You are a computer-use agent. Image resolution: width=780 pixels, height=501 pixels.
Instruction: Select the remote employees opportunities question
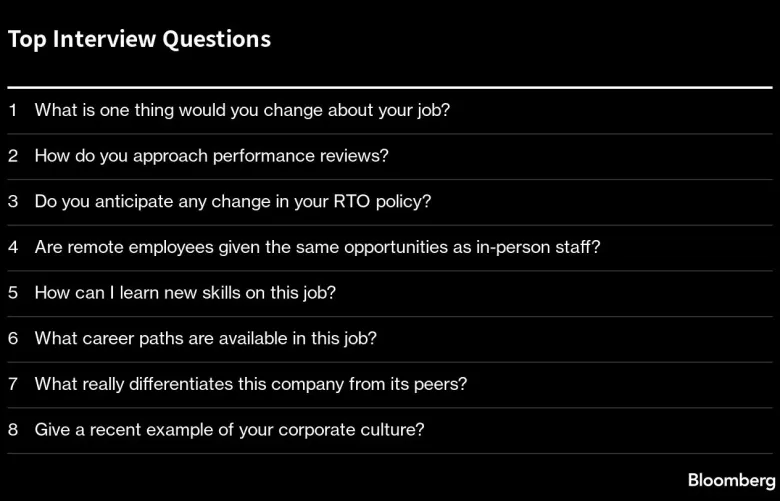click(317, 247)
